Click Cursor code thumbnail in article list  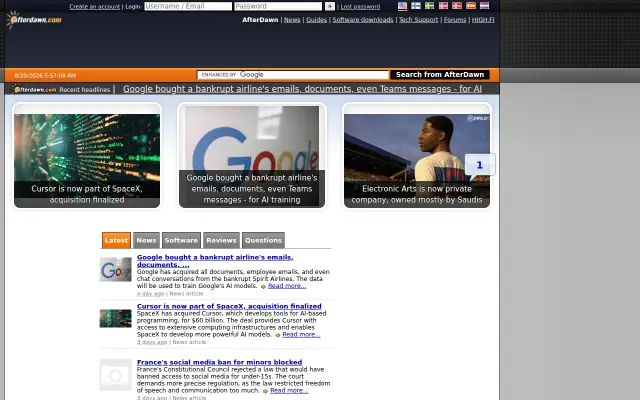tap(116, 318)
